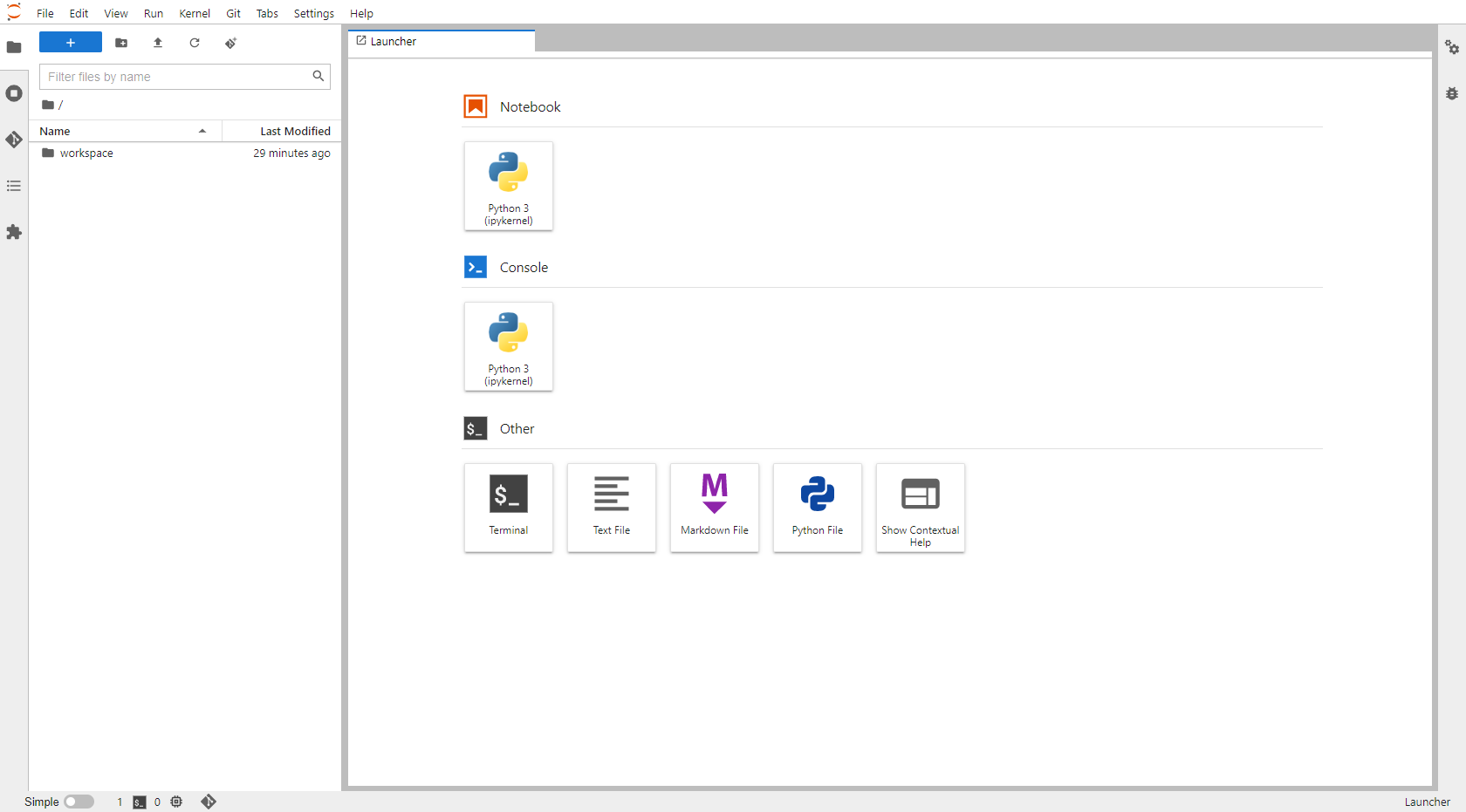Open the File Browser sidebar tab
Image resolution: width=1466 pixels, height=812 pixels.
point(14,47)
